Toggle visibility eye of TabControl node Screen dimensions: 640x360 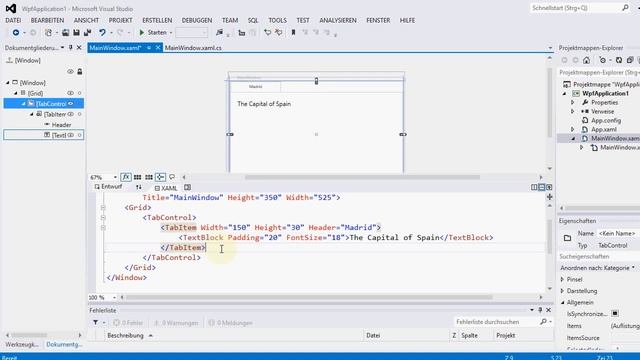(71, 104)
